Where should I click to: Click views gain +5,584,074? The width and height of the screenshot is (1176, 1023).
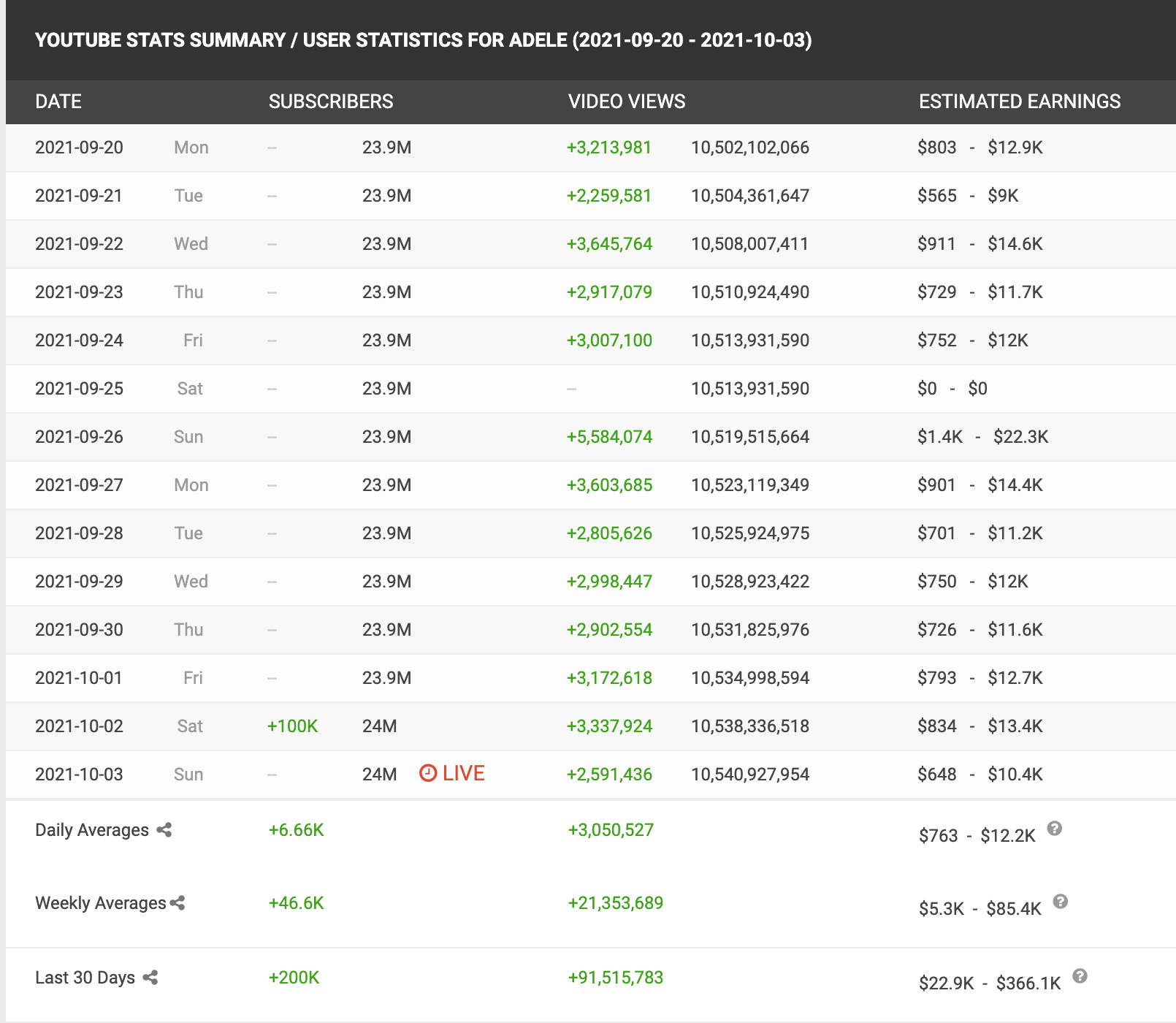pos(609,437)
